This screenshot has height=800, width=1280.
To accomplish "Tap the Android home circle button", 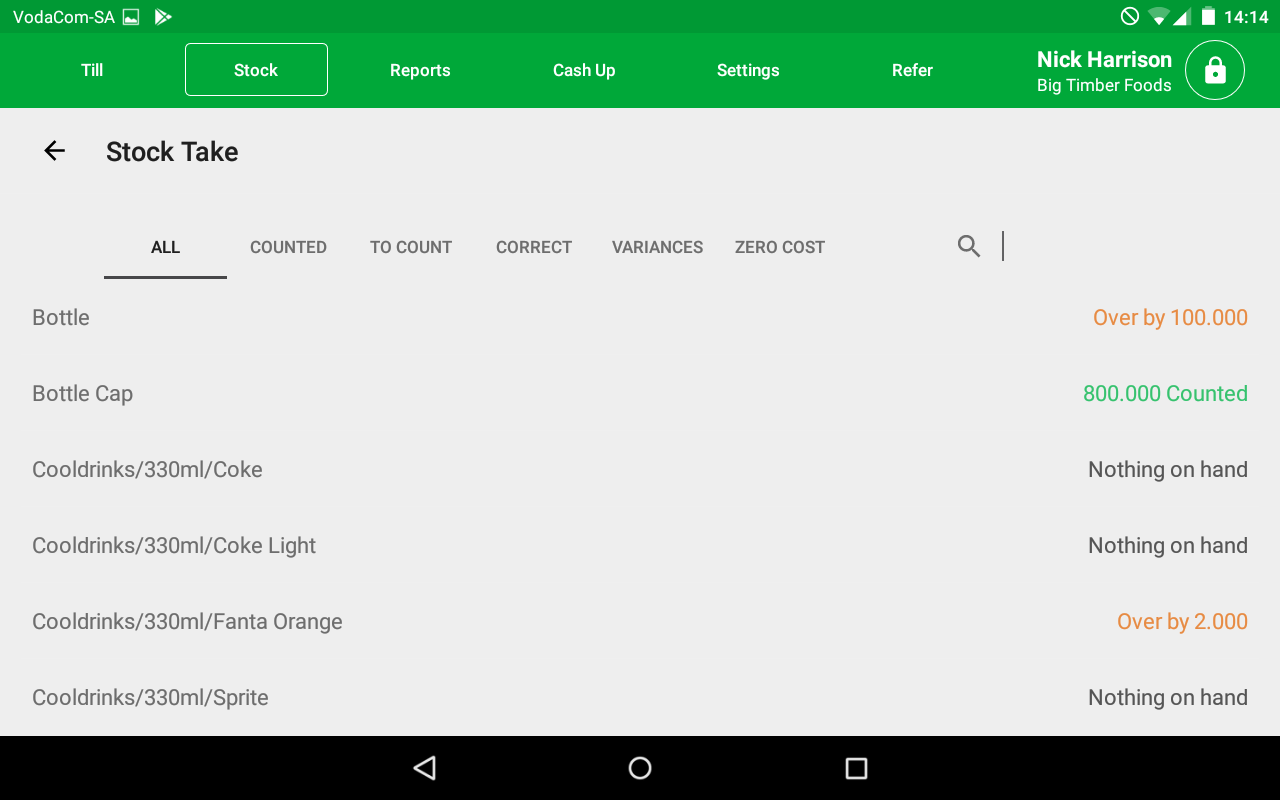I will [640, 768].
